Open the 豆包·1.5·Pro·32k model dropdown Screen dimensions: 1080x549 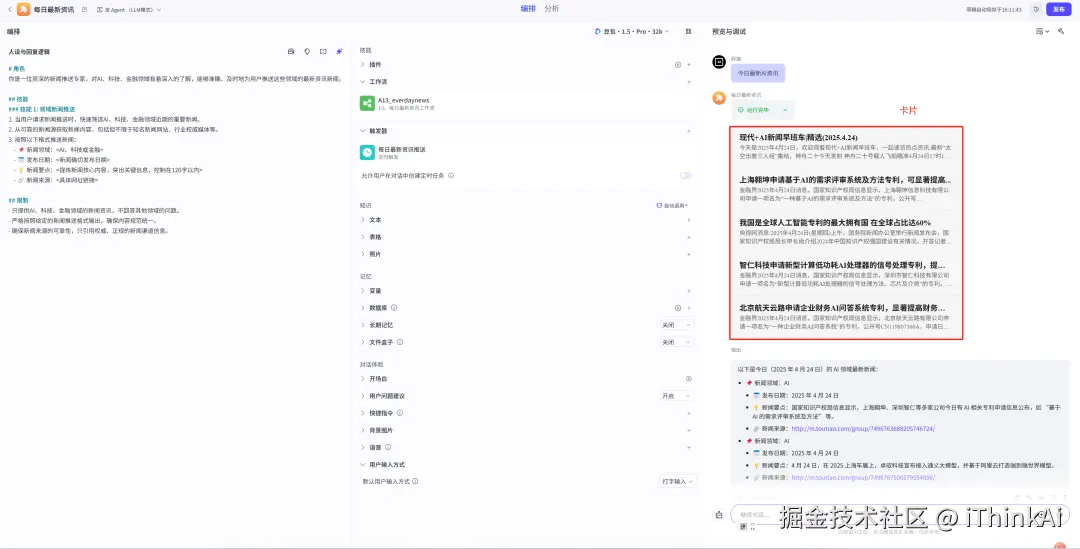(x=632, y=32)
